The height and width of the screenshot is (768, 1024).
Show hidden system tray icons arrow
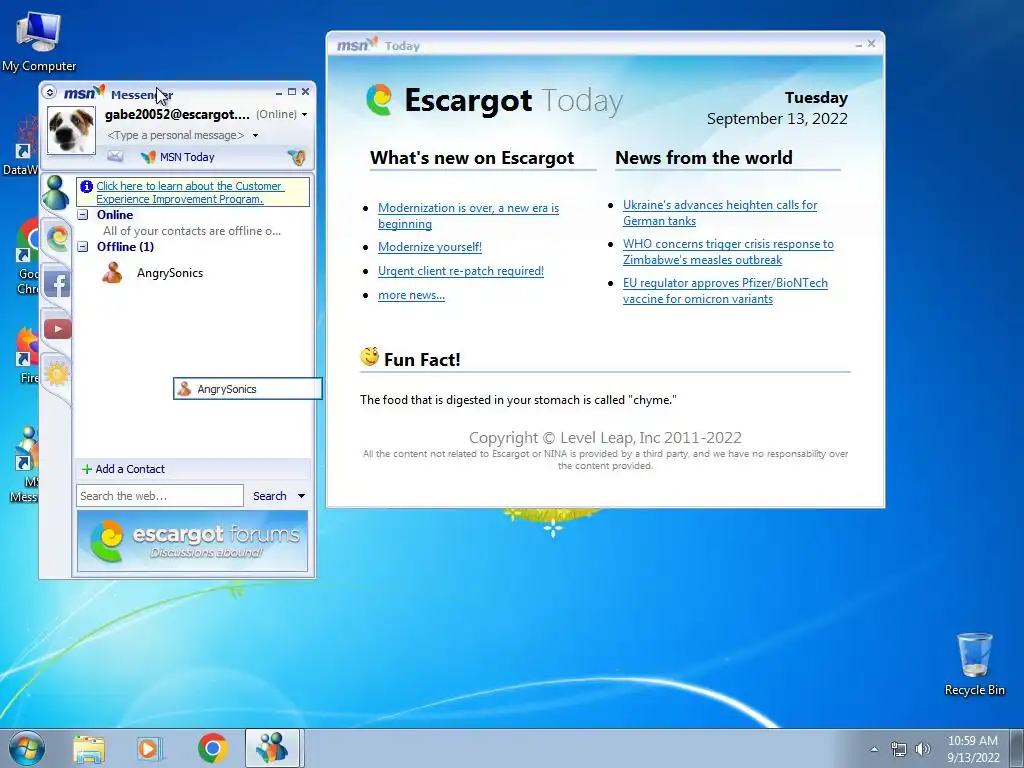pyautogui.click(x=874, y=749)
